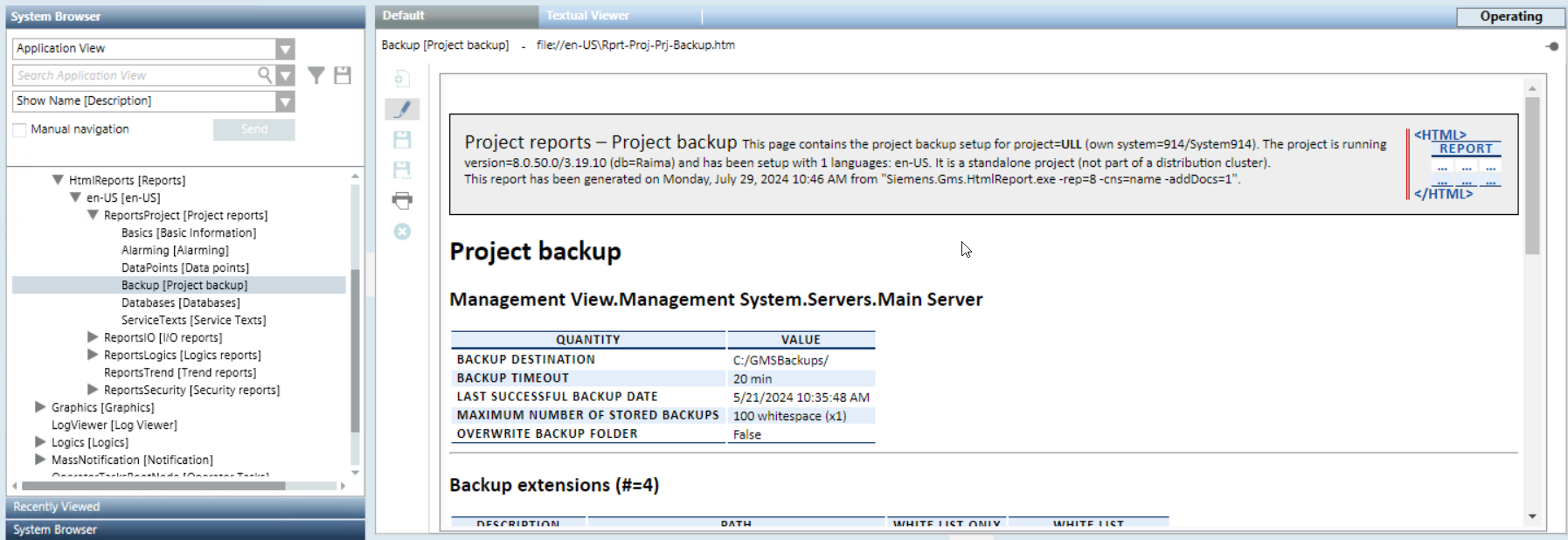
Task: Switch to the Default tab
Action: click(403, 16)
